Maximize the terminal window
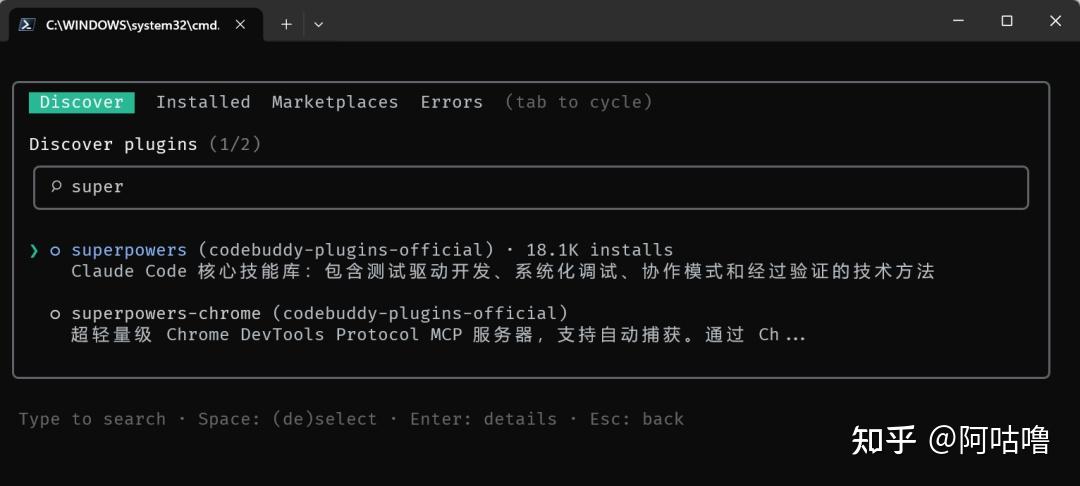Image resolution: width=1080 pixels, height=486 pixels. (1007, 21)
